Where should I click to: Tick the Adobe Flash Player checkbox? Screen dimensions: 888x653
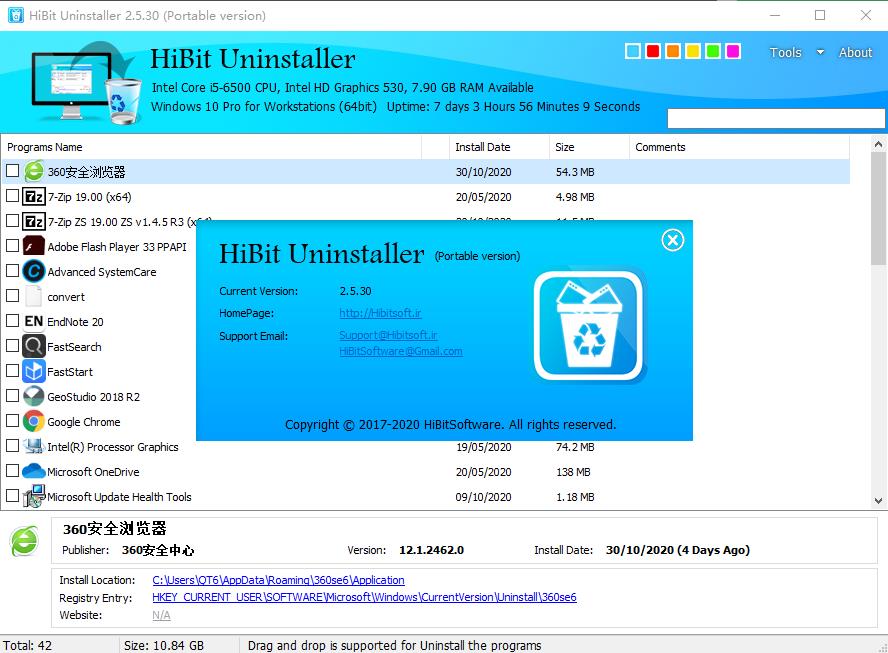click(x=12, y=245)
